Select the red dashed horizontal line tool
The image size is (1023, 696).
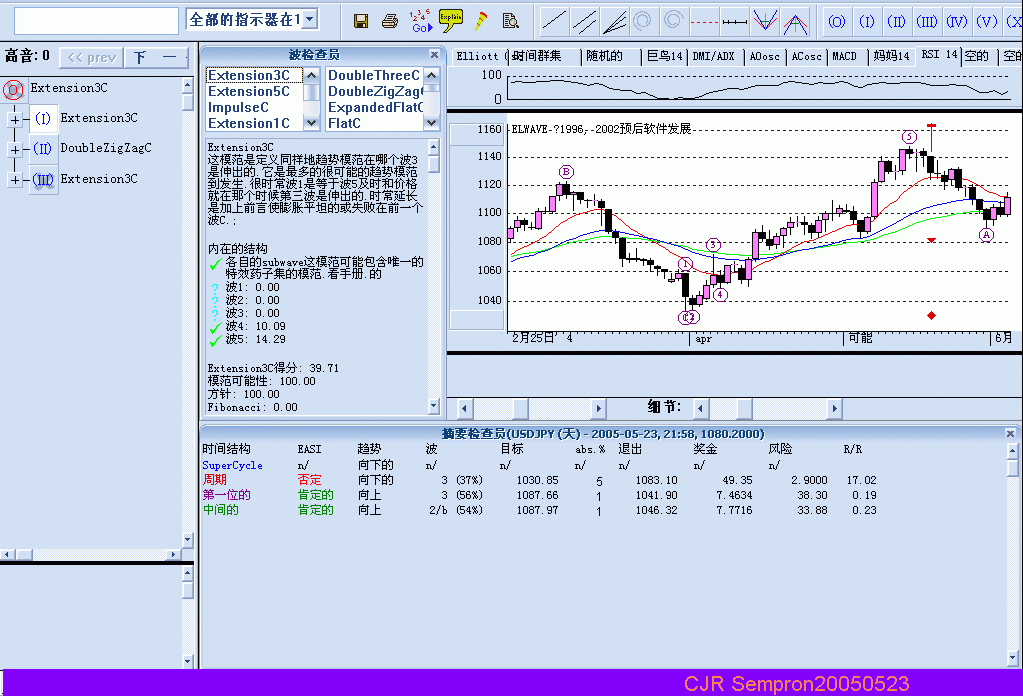pyautogui.click(x=705, y=20)
